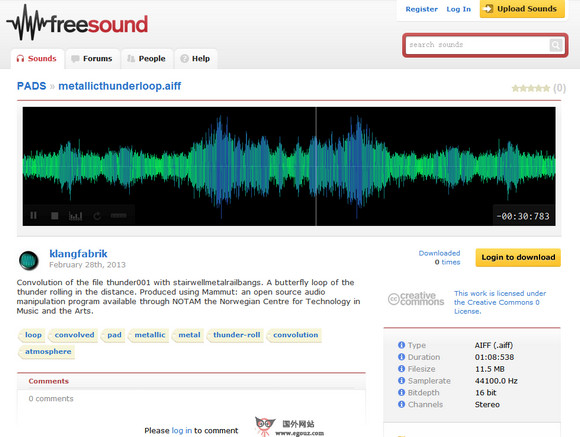Open the Creative Commons 0 License link
The image size is (580, 437).
(499, 302)
